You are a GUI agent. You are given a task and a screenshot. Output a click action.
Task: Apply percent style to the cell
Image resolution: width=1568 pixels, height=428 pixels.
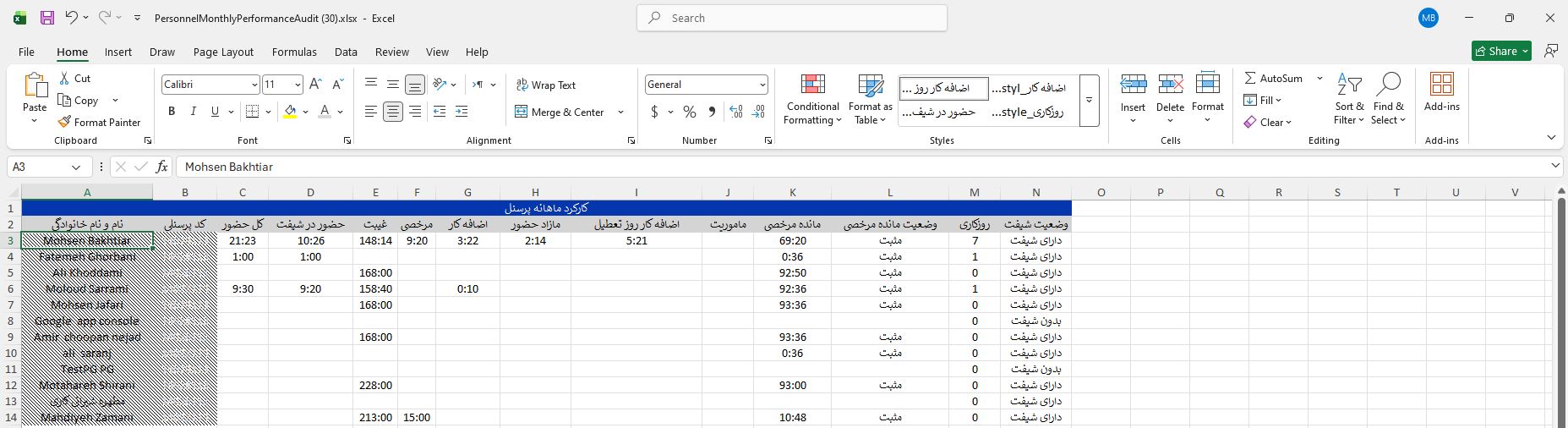tap(690, 112)
